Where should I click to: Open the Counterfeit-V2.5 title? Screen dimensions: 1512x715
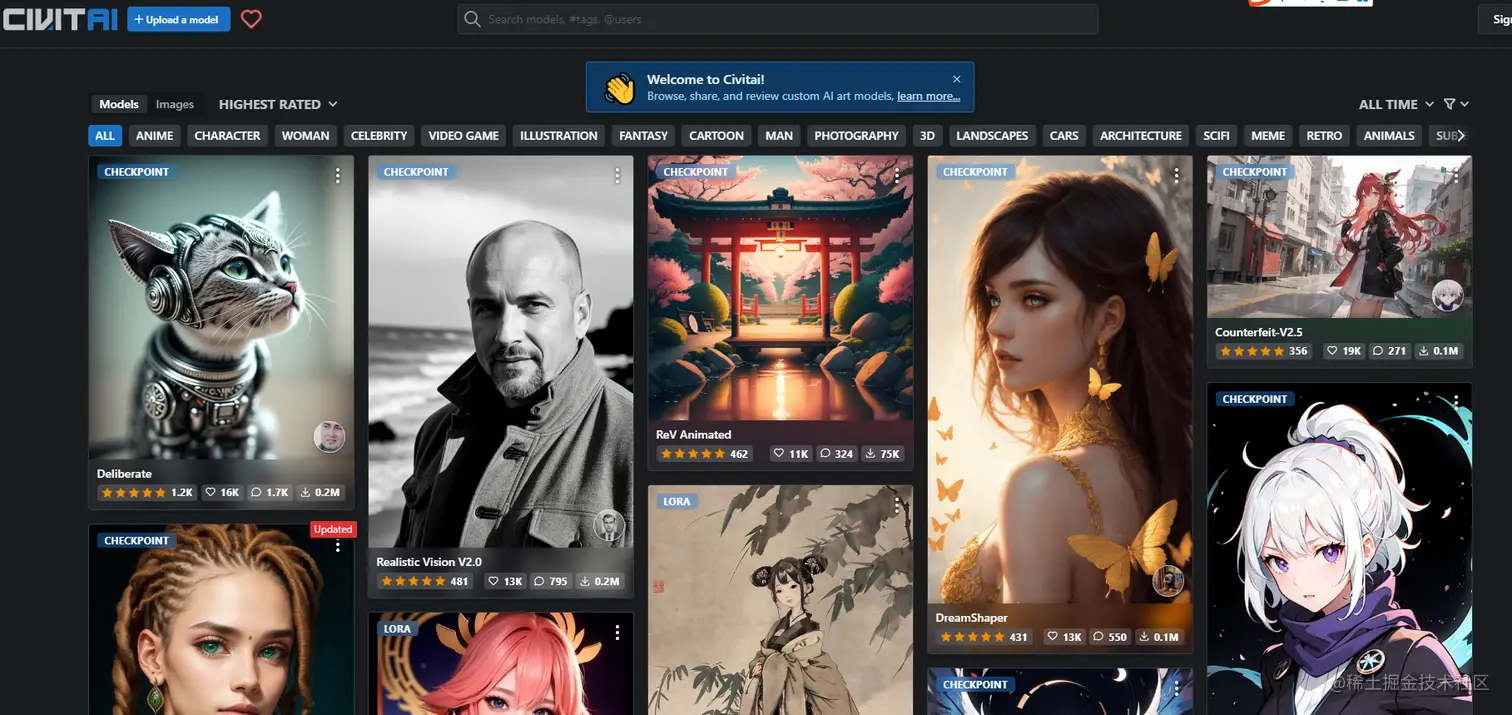[1259, 332]
